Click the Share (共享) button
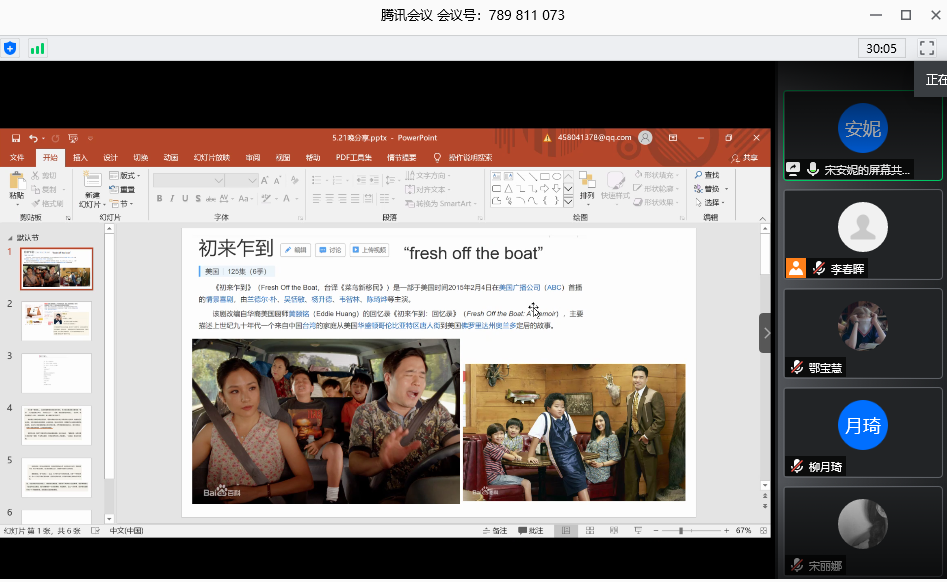The image size is (947, 582). click(745, 158)
